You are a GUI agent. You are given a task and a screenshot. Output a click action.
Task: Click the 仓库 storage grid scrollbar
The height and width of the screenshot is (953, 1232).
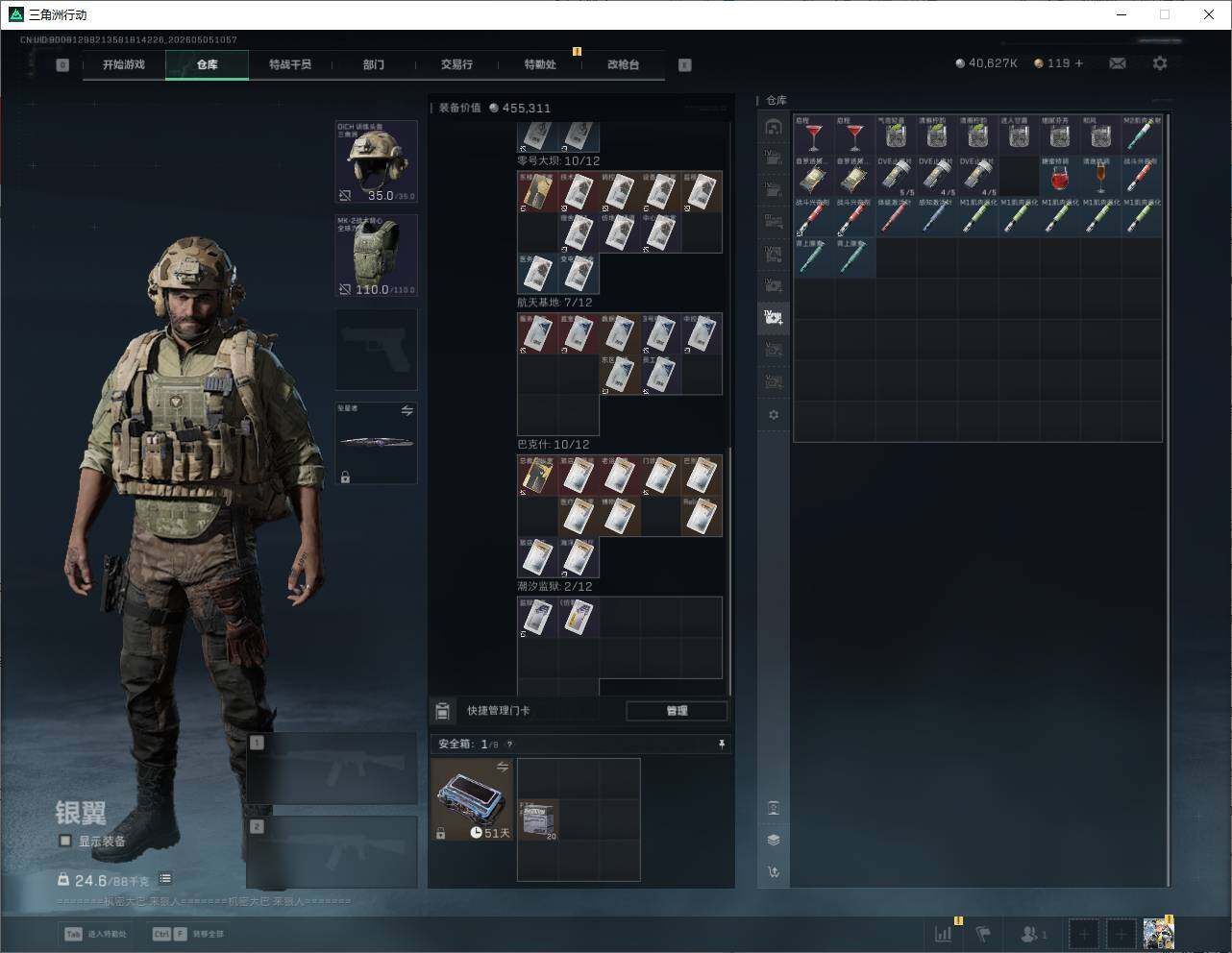1169,500
